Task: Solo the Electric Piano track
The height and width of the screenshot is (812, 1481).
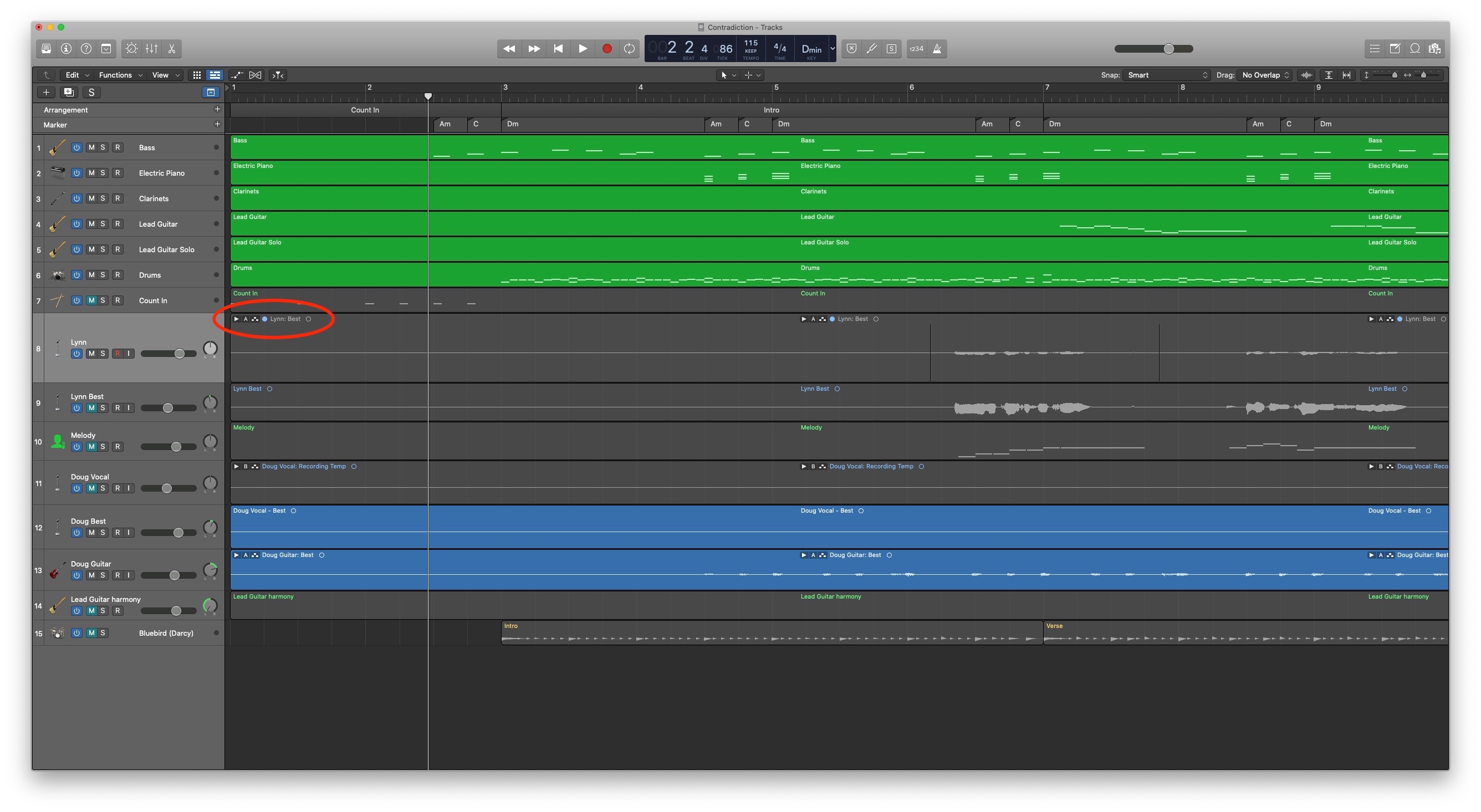Action: (103, 173)
